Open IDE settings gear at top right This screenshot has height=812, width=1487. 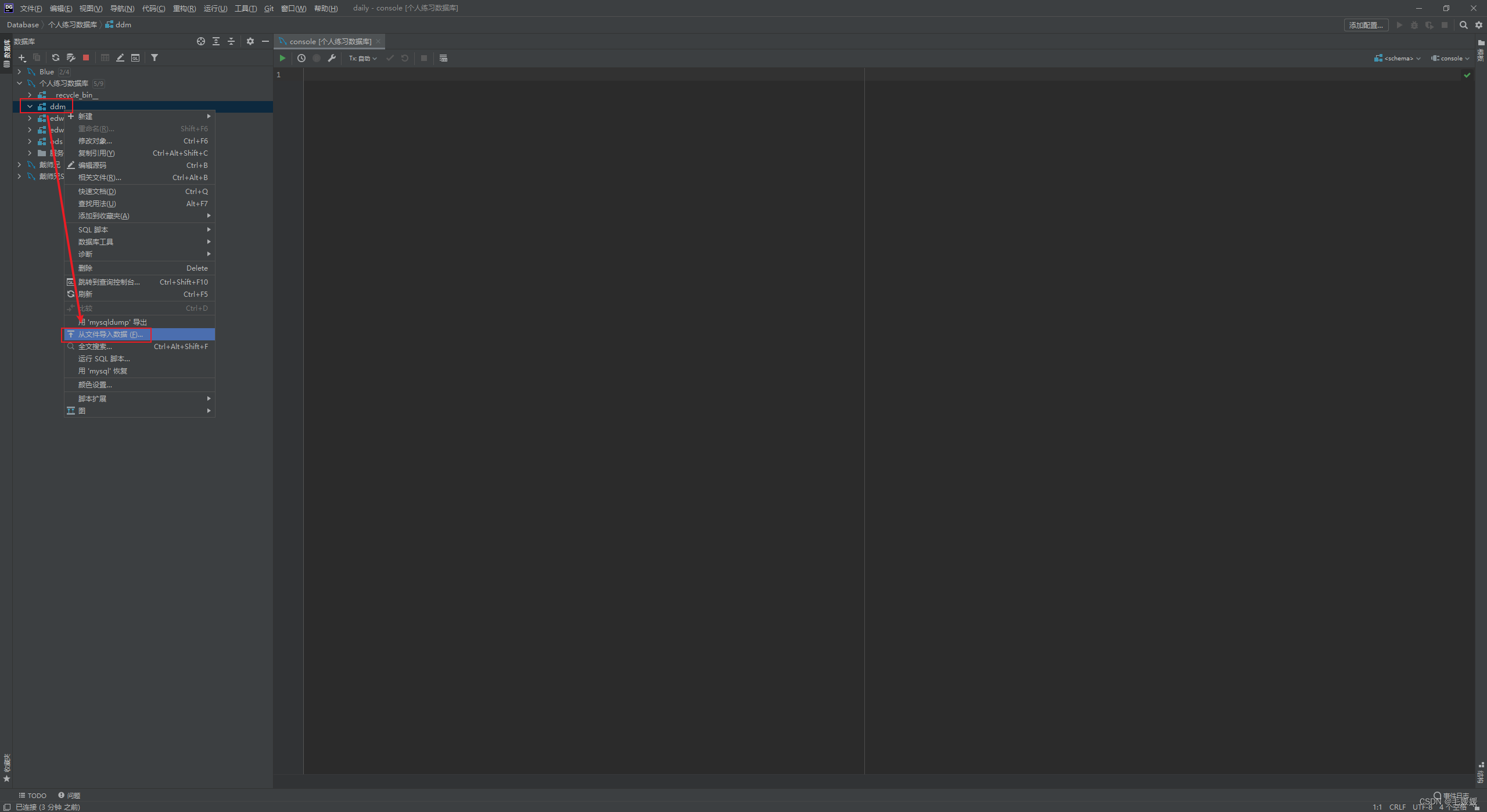click(1479, 25)
